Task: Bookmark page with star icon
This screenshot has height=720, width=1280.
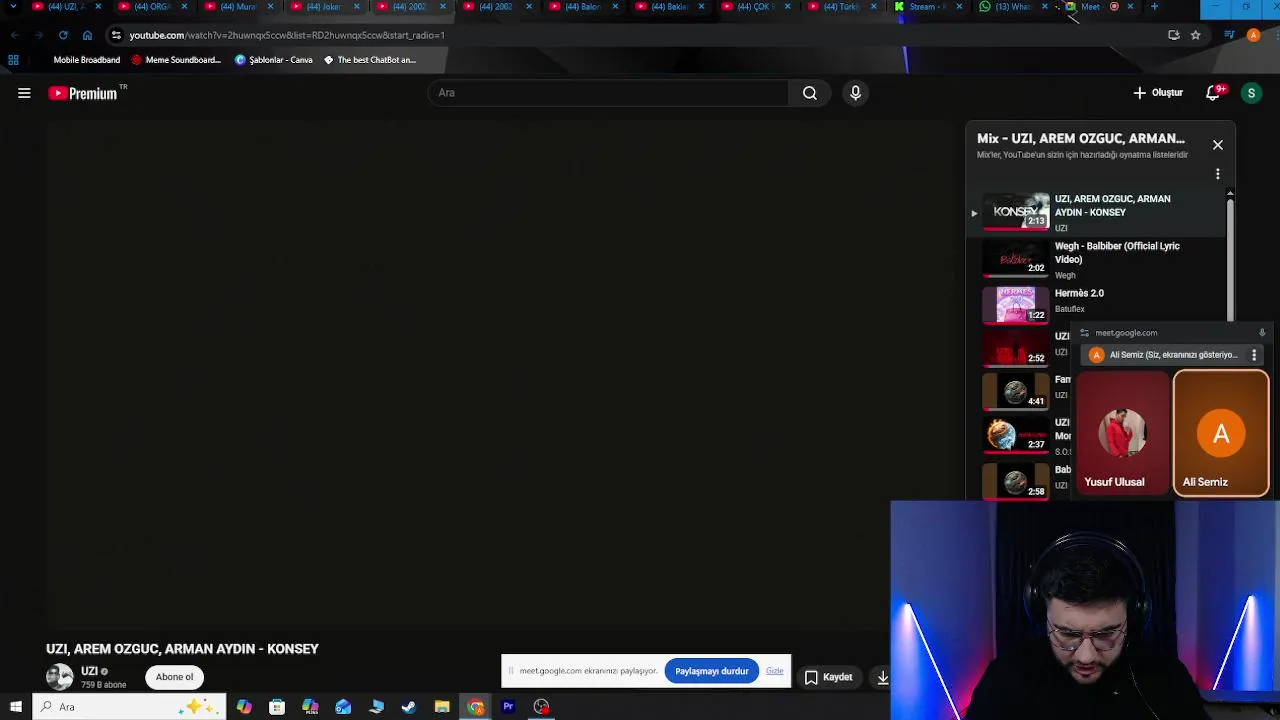Action: click(x=1195, y=35)
